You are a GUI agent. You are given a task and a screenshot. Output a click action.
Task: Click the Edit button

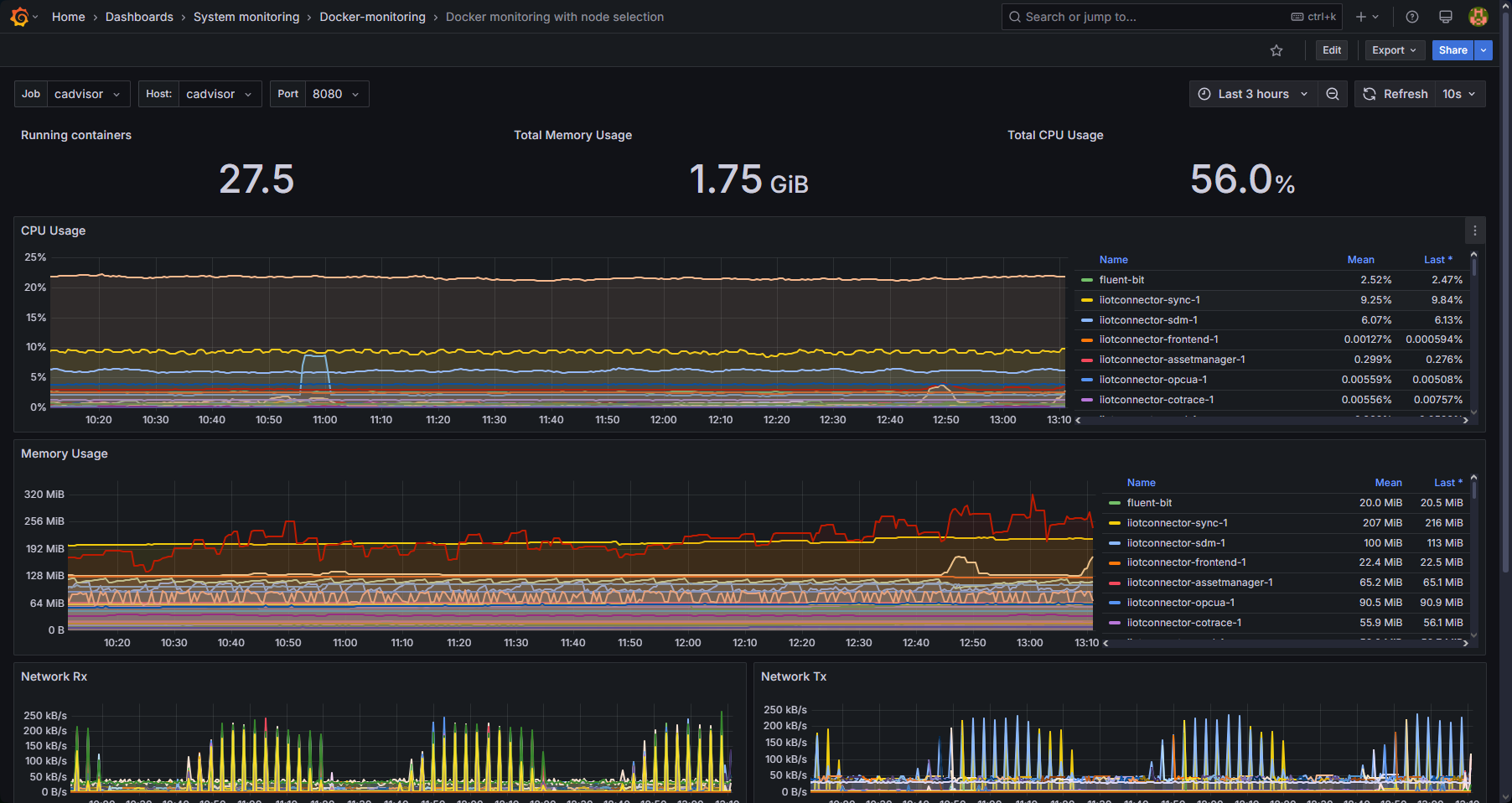point(1331,50)
